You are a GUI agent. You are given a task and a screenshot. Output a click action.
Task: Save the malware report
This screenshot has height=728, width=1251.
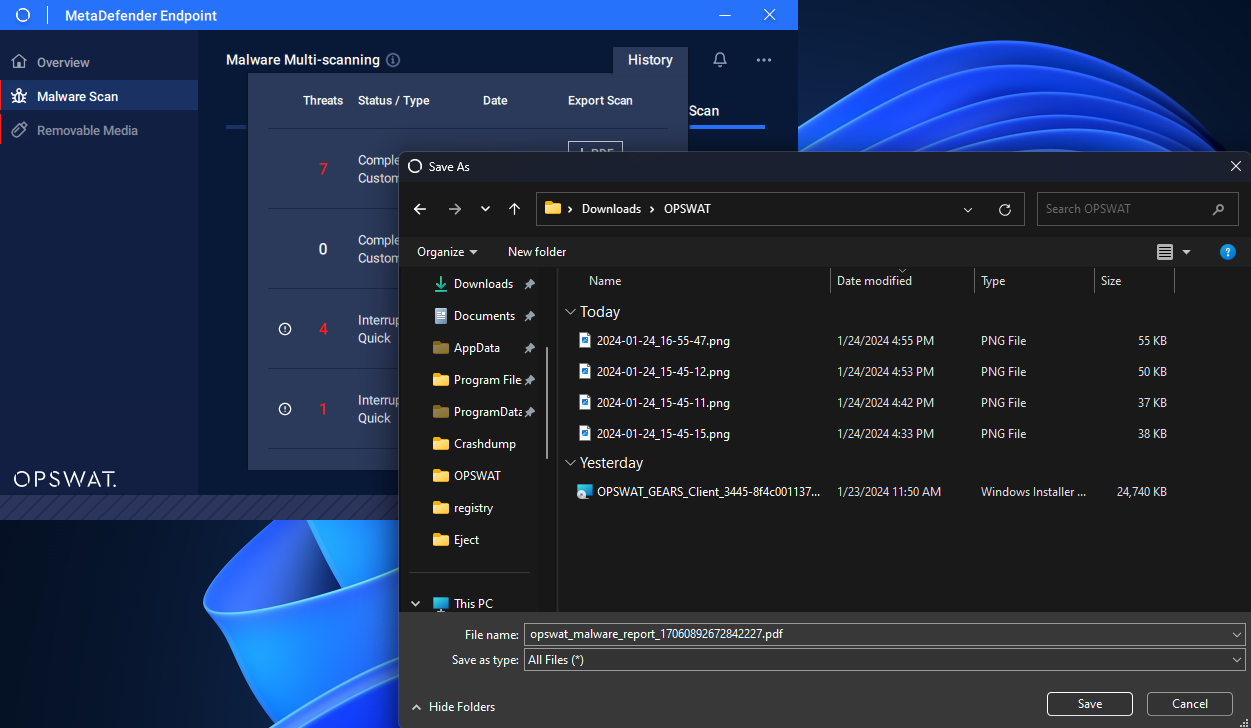1090,704
